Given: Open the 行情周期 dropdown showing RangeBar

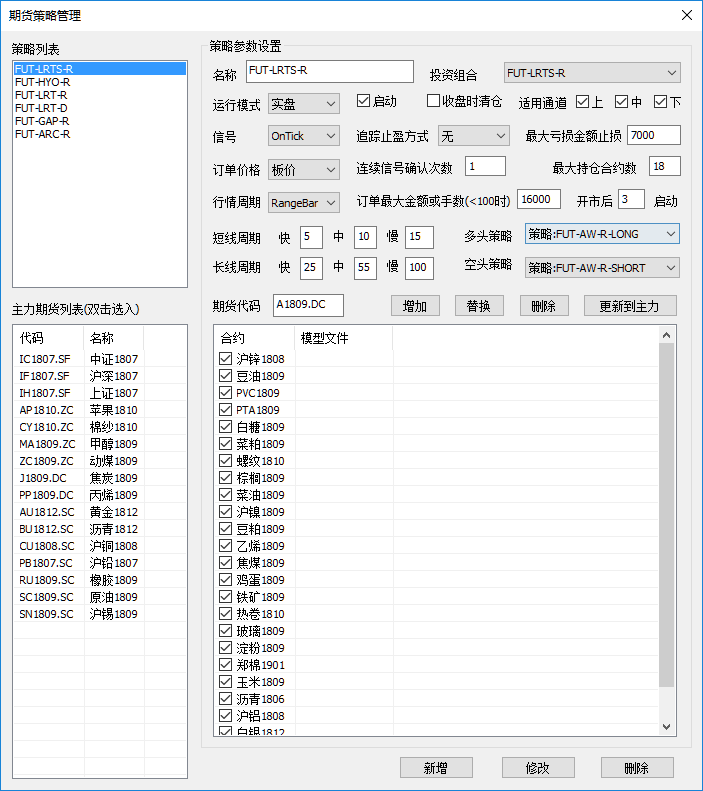Looking at the screenshot, I should coord(304,203).
